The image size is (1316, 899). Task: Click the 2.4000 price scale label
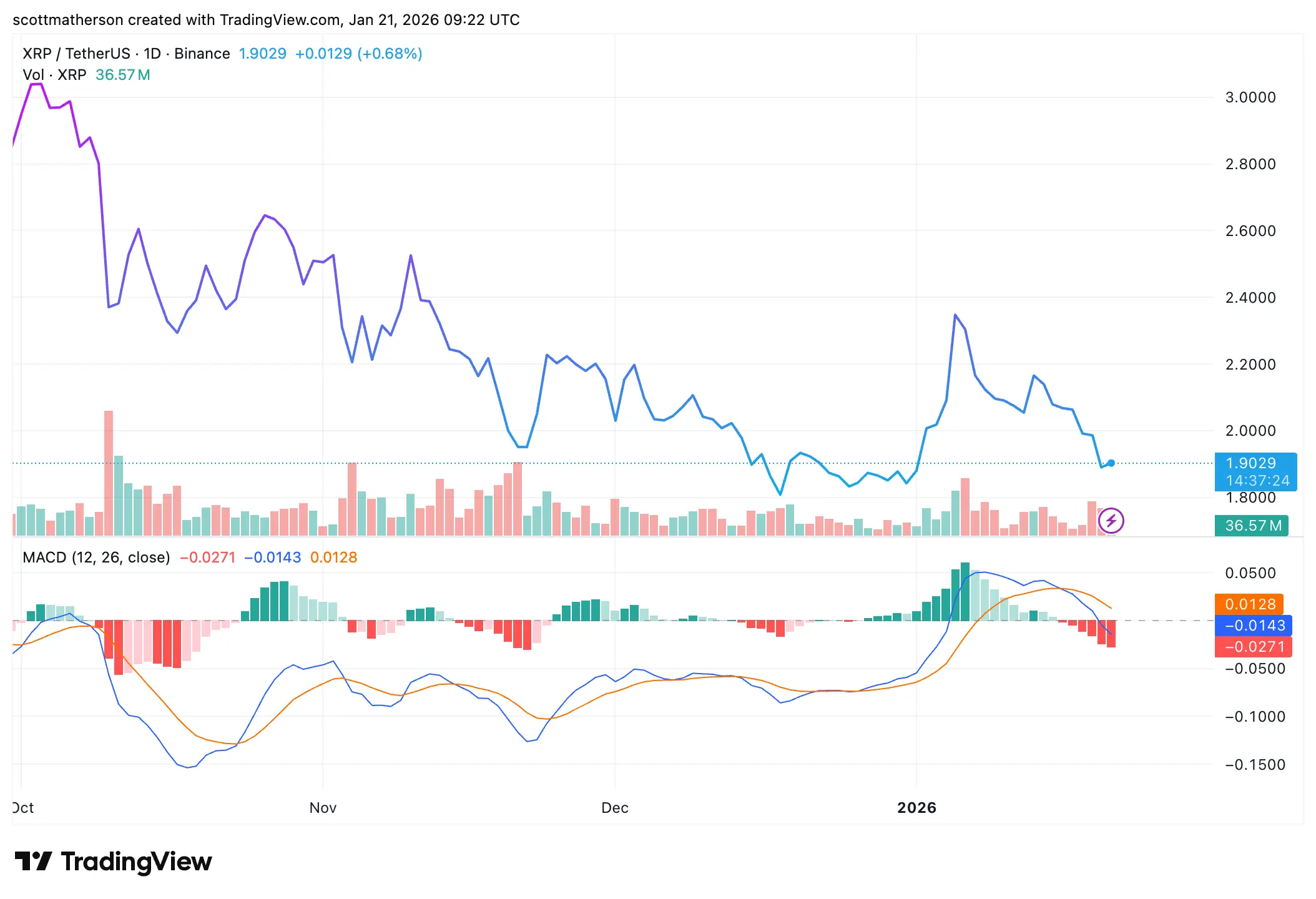tap(1250, 298)
